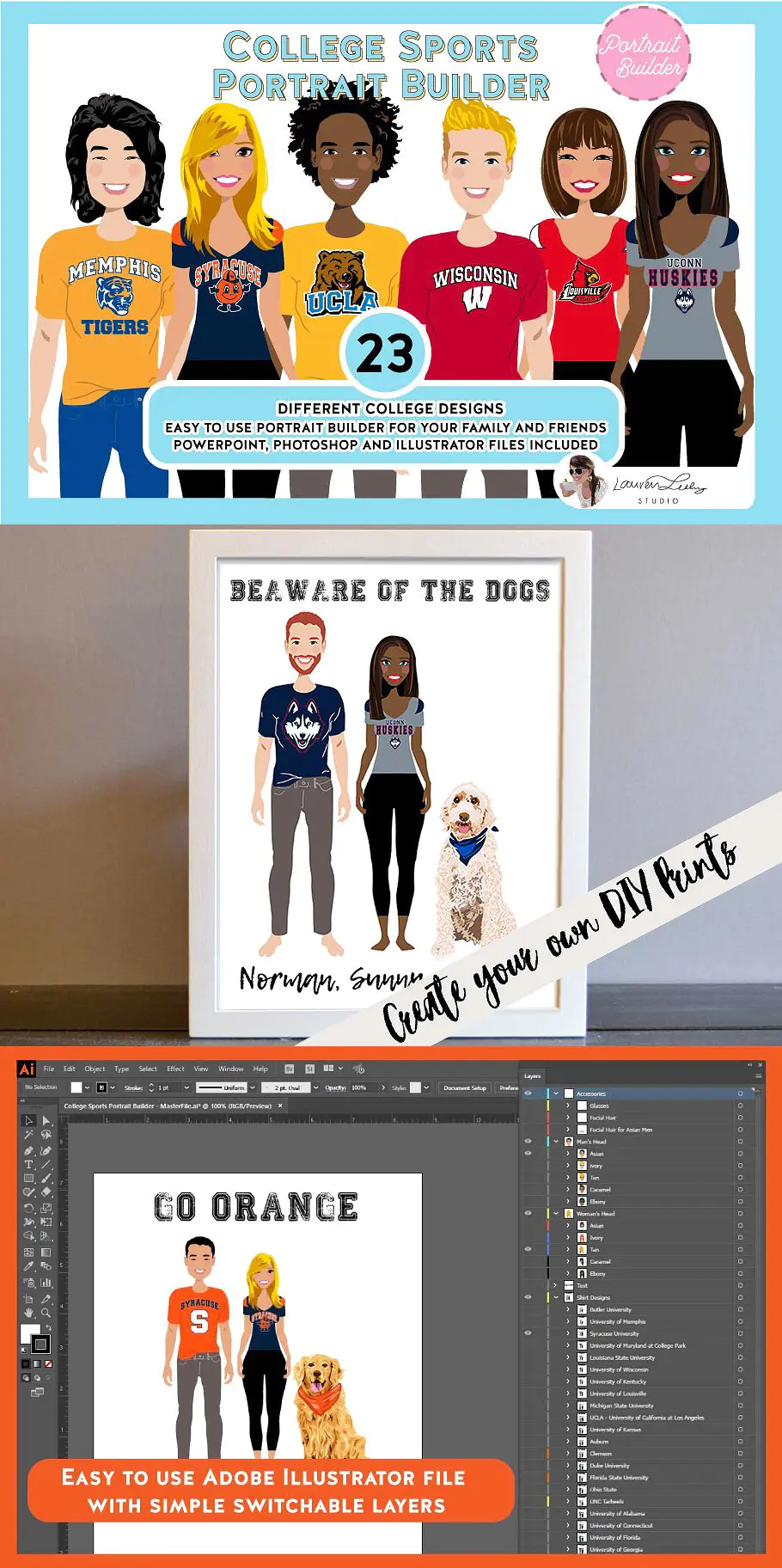Image resolution: width=782 pixels, height=1568 pixels.
Task: Open the Layers panel options menu
Action: [x=758, y=1075]
